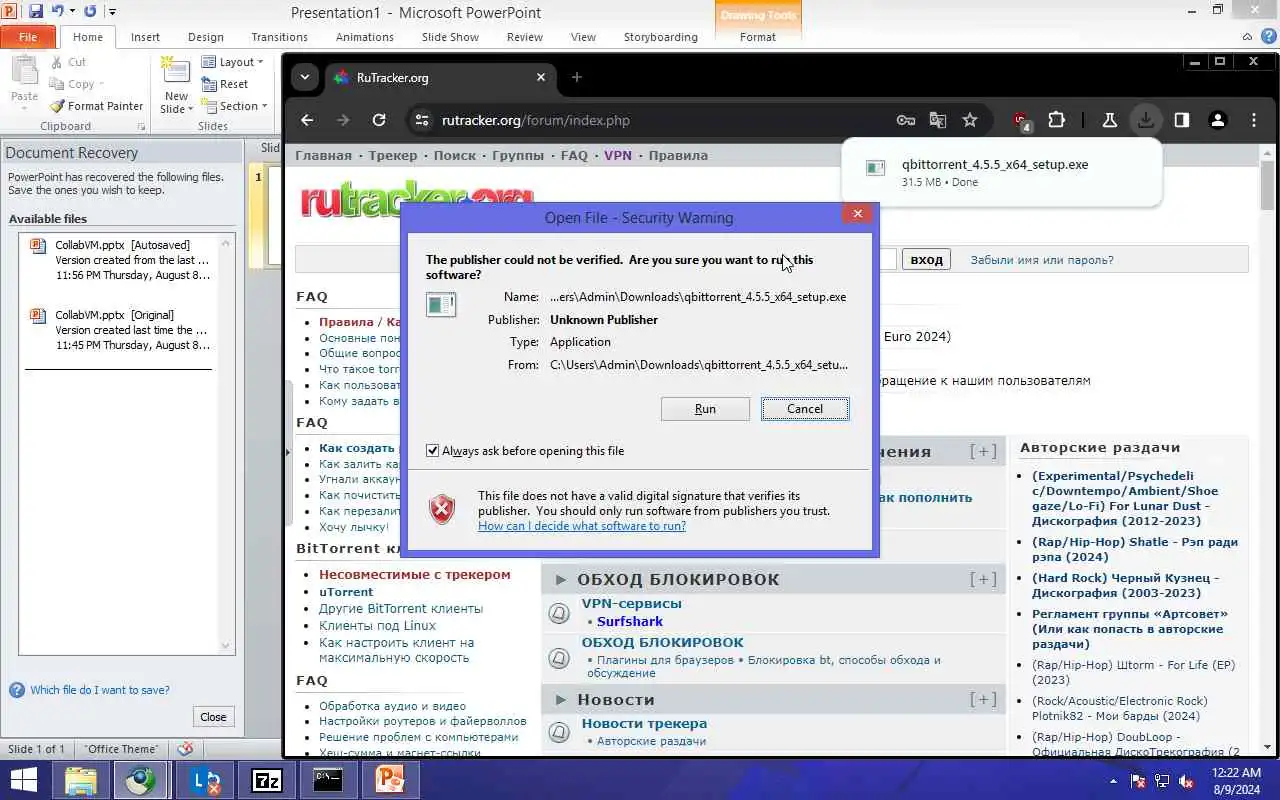Click the translate page icon in address bar

coord(938,120)
